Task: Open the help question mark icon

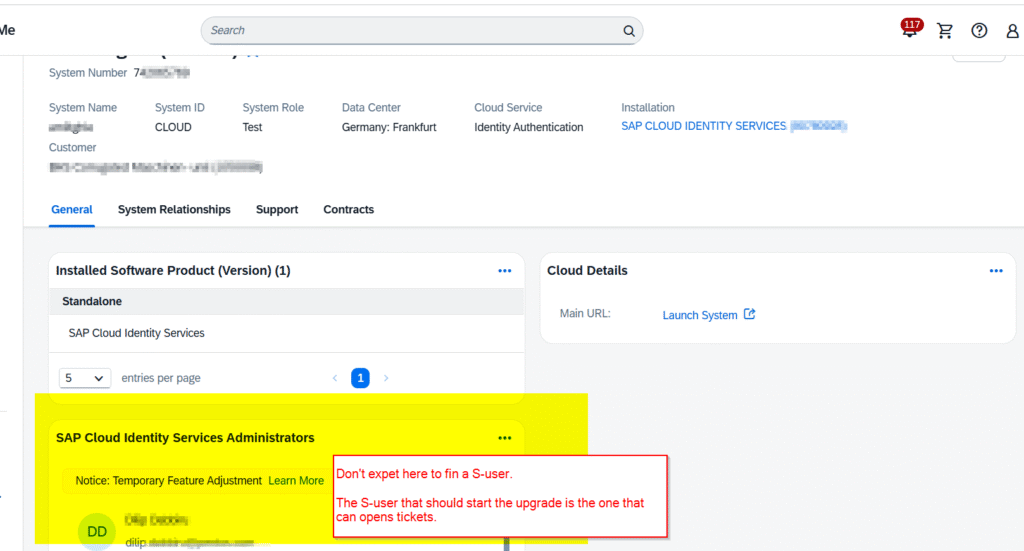Action: click(979, 31)
